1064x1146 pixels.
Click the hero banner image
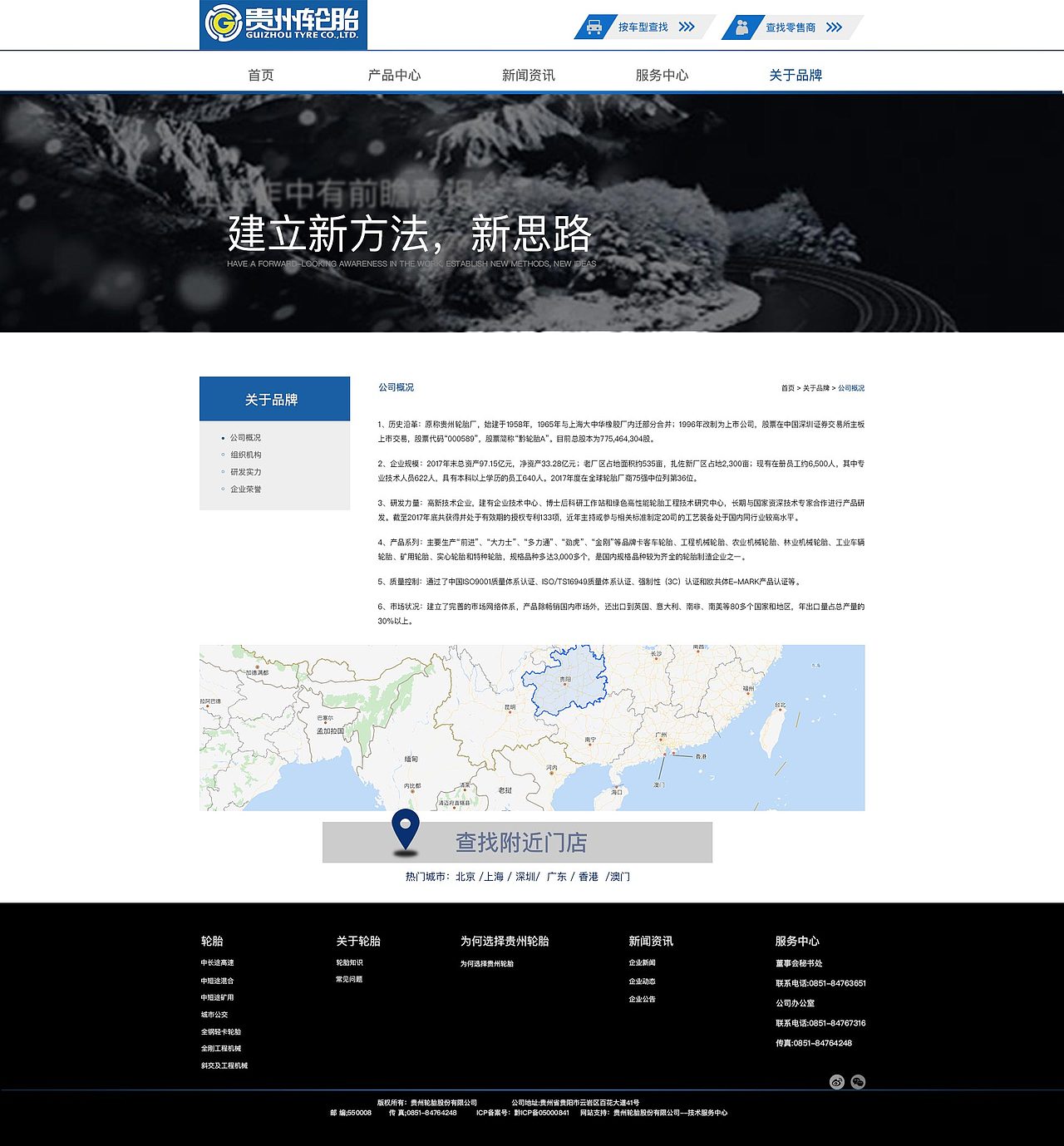pos(532,213)
